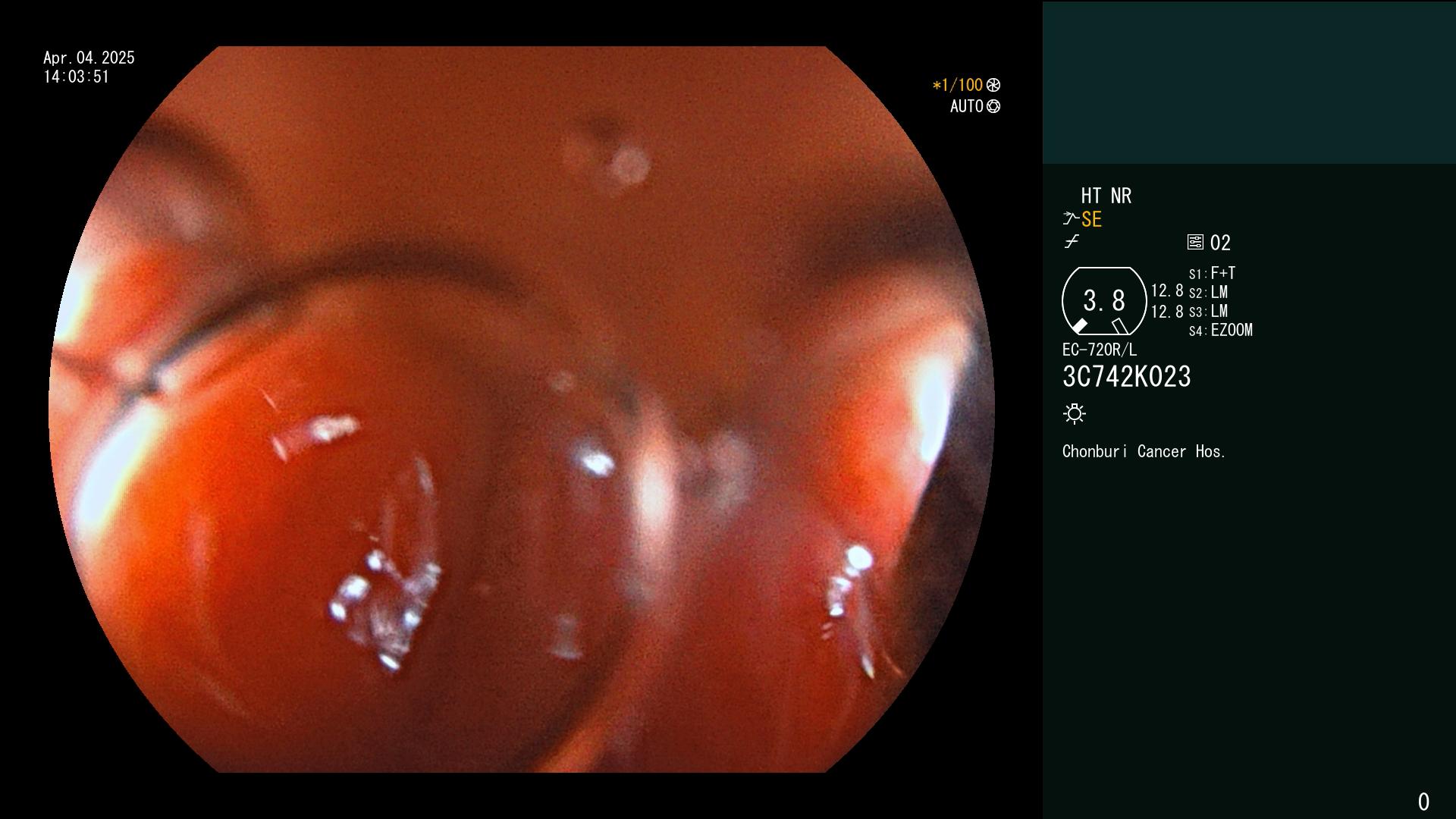Click the orange SE mode label
Screen dimensions: 1456x819
click(x=1091, y=219)
